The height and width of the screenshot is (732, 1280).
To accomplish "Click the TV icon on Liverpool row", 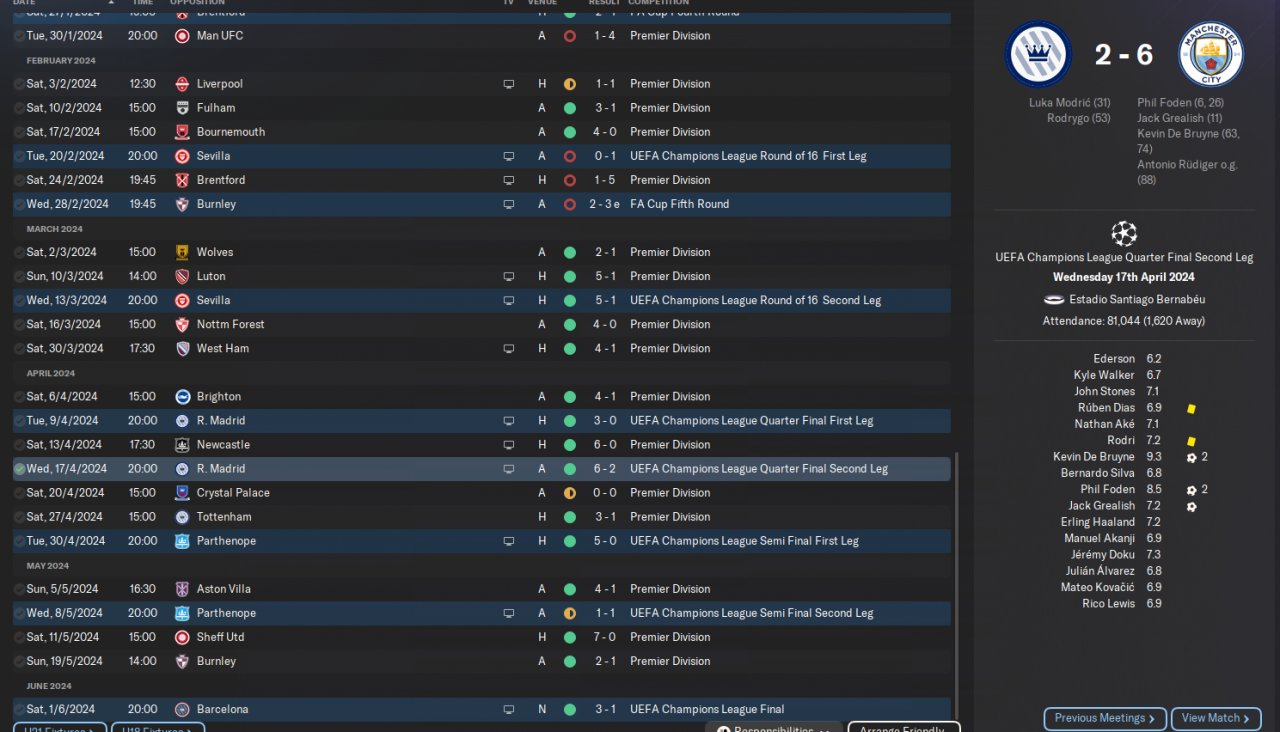I will tap(508, 84).
